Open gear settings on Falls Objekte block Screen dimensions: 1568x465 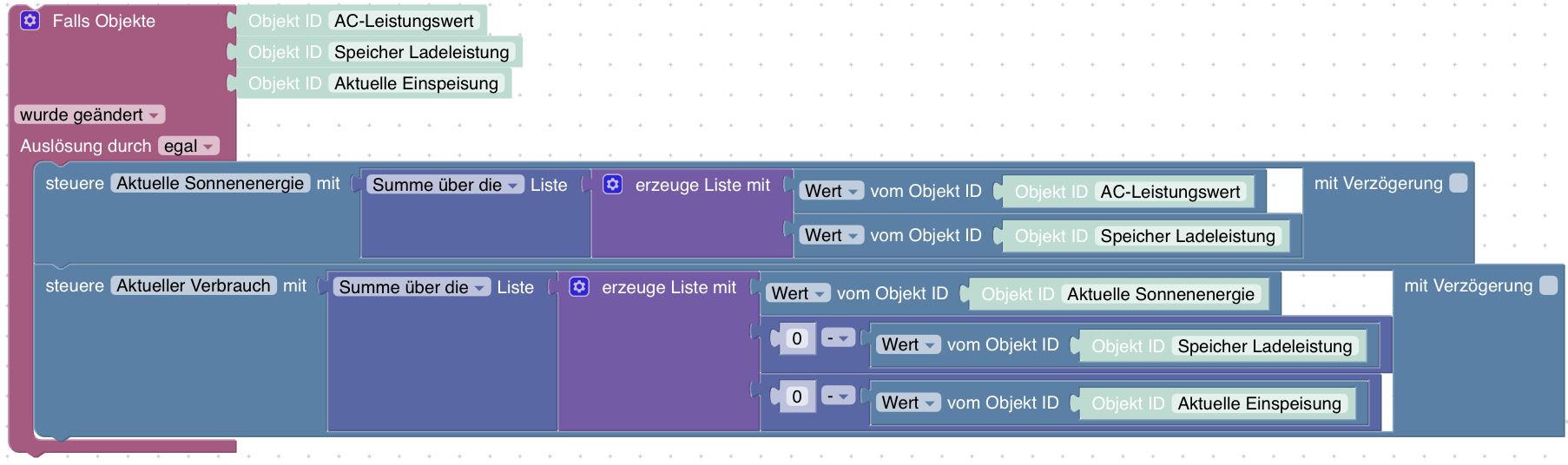[x=30, y=20]
